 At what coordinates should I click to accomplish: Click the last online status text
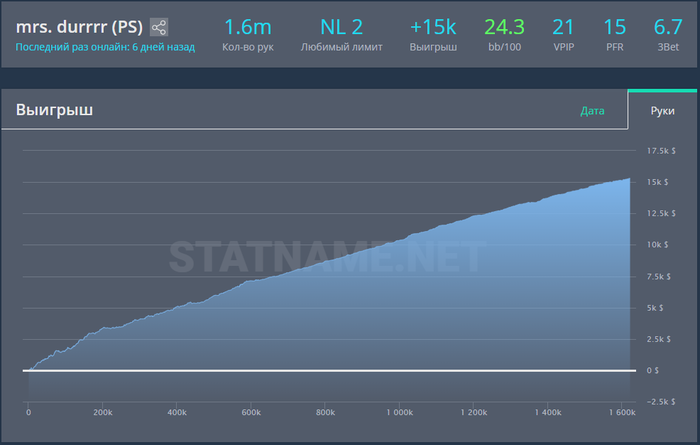pyautogui.click(x=105, y=47)
